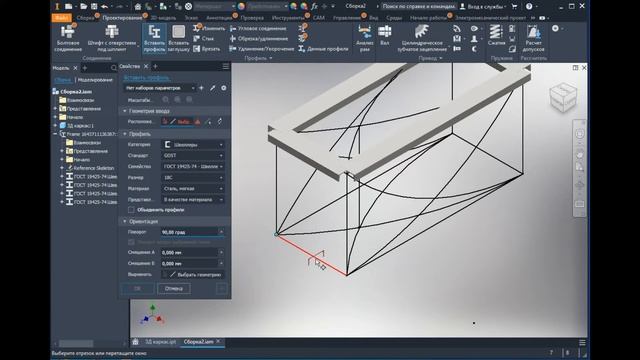Collapse the Profile (Профиль) section

(x=124, y=134)
